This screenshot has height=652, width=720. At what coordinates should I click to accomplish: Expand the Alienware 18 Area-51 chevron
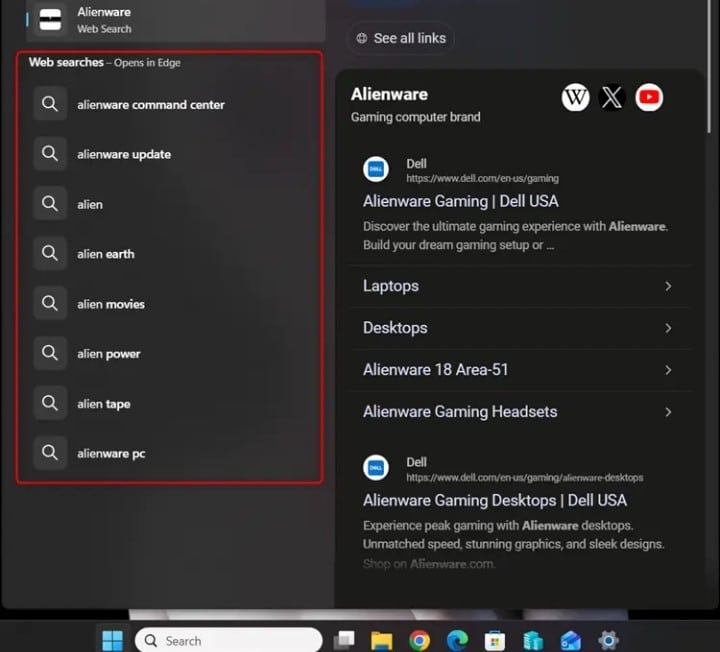pos(668,370)
